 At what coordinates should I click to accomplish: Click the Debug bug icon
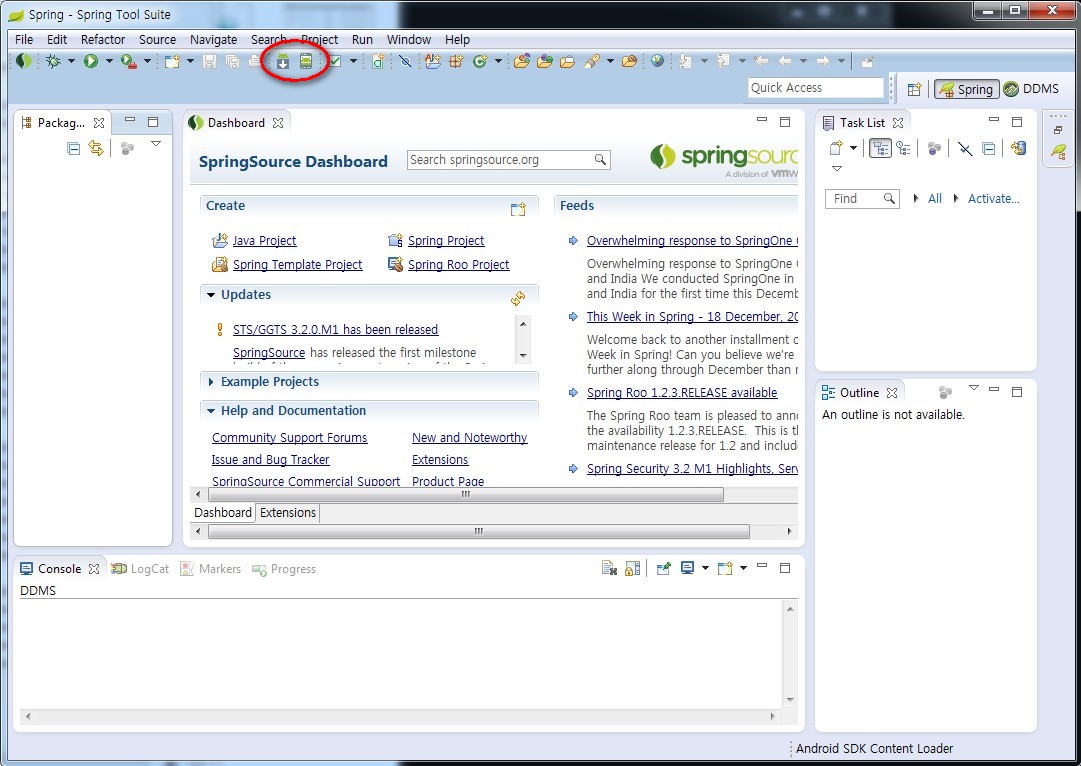[53, 61]
